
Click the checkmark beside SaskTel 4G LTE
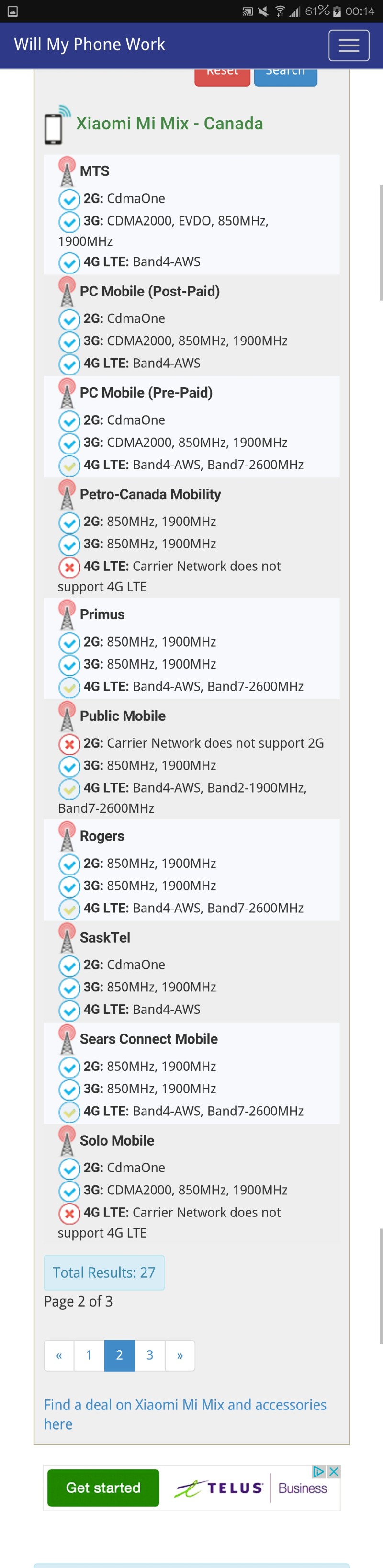[x=69, y=1010]
